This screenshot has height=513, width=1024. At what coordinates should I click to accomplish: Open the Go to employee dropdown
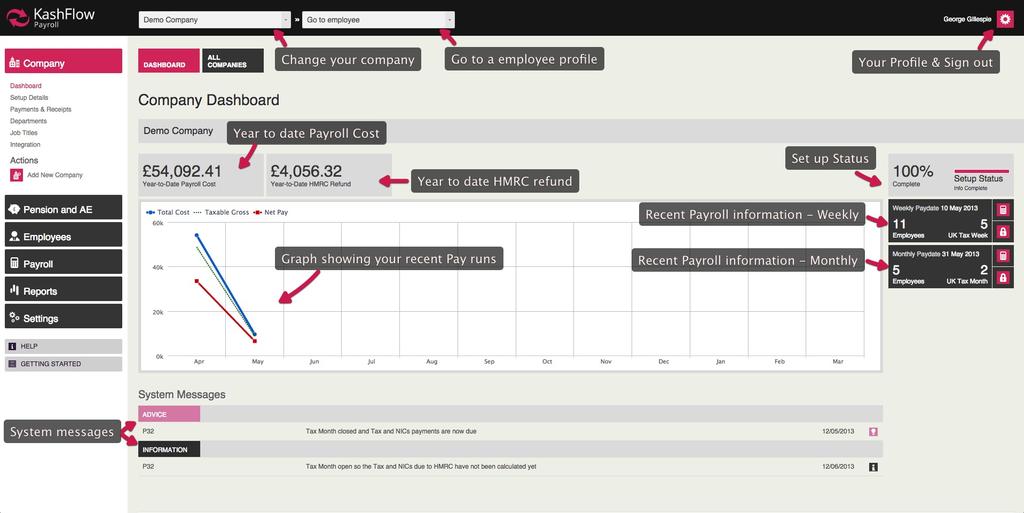378,19
